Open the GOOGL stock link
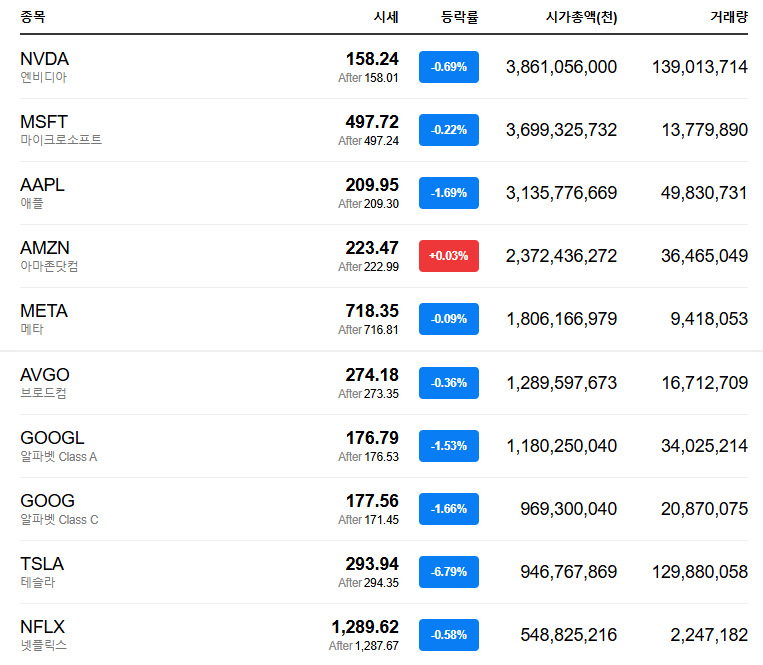This screenshot has height=665, width=763. coord(53,438)
